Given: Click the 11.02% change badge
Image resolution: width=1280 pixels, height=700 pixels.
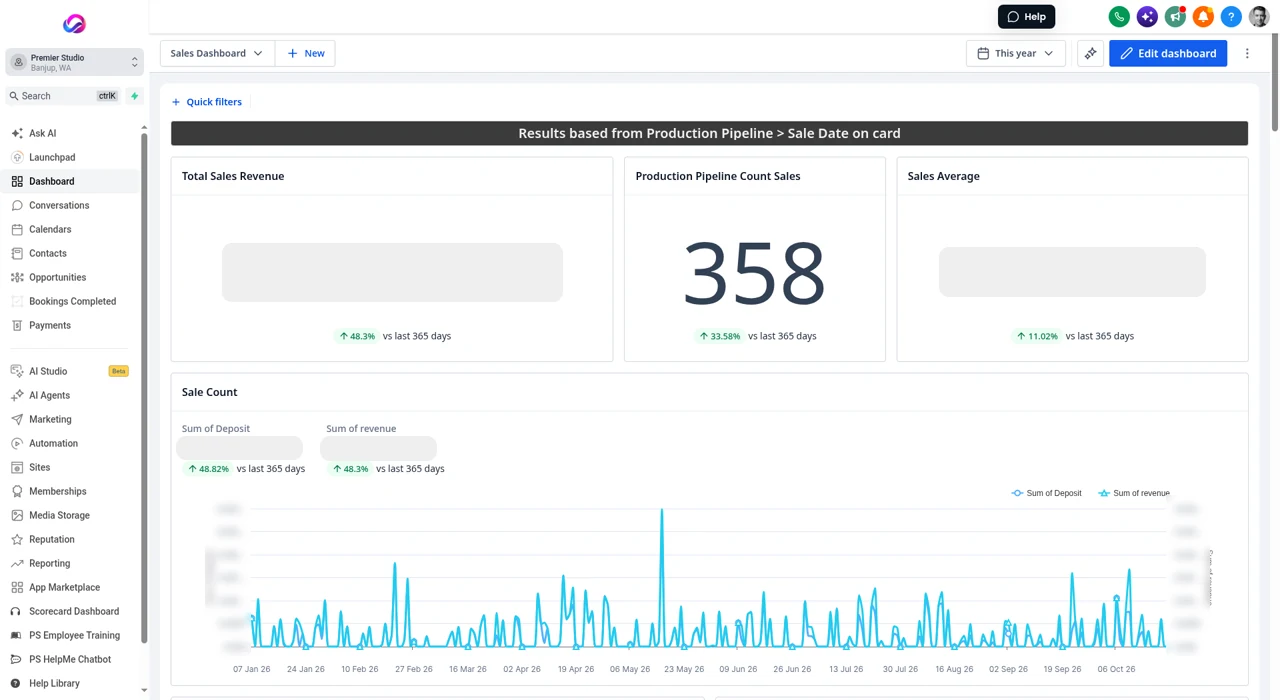Looking at the screenshot, I should (x=1037, y=336).
